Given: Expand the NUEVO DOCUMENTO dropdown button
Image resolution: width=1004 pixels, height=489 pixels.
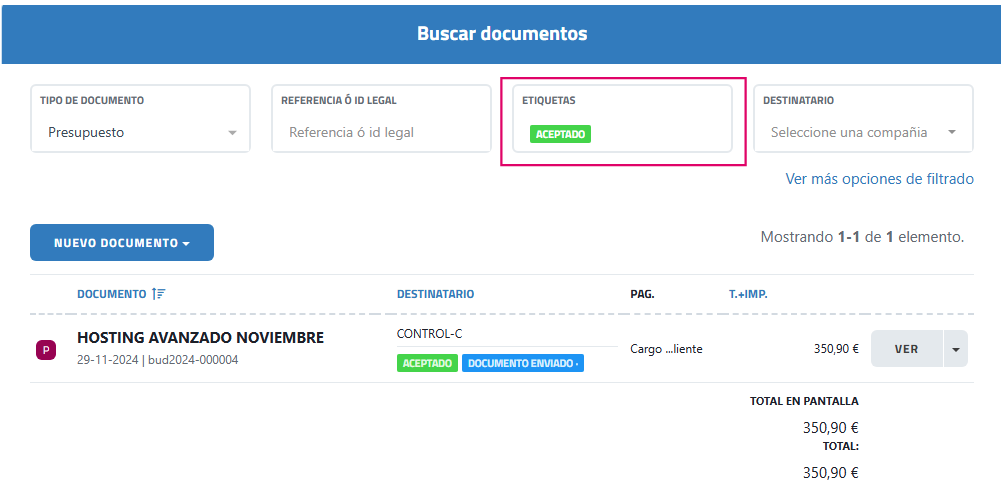Looking at the screenshot, I should [x=122, y=243].
